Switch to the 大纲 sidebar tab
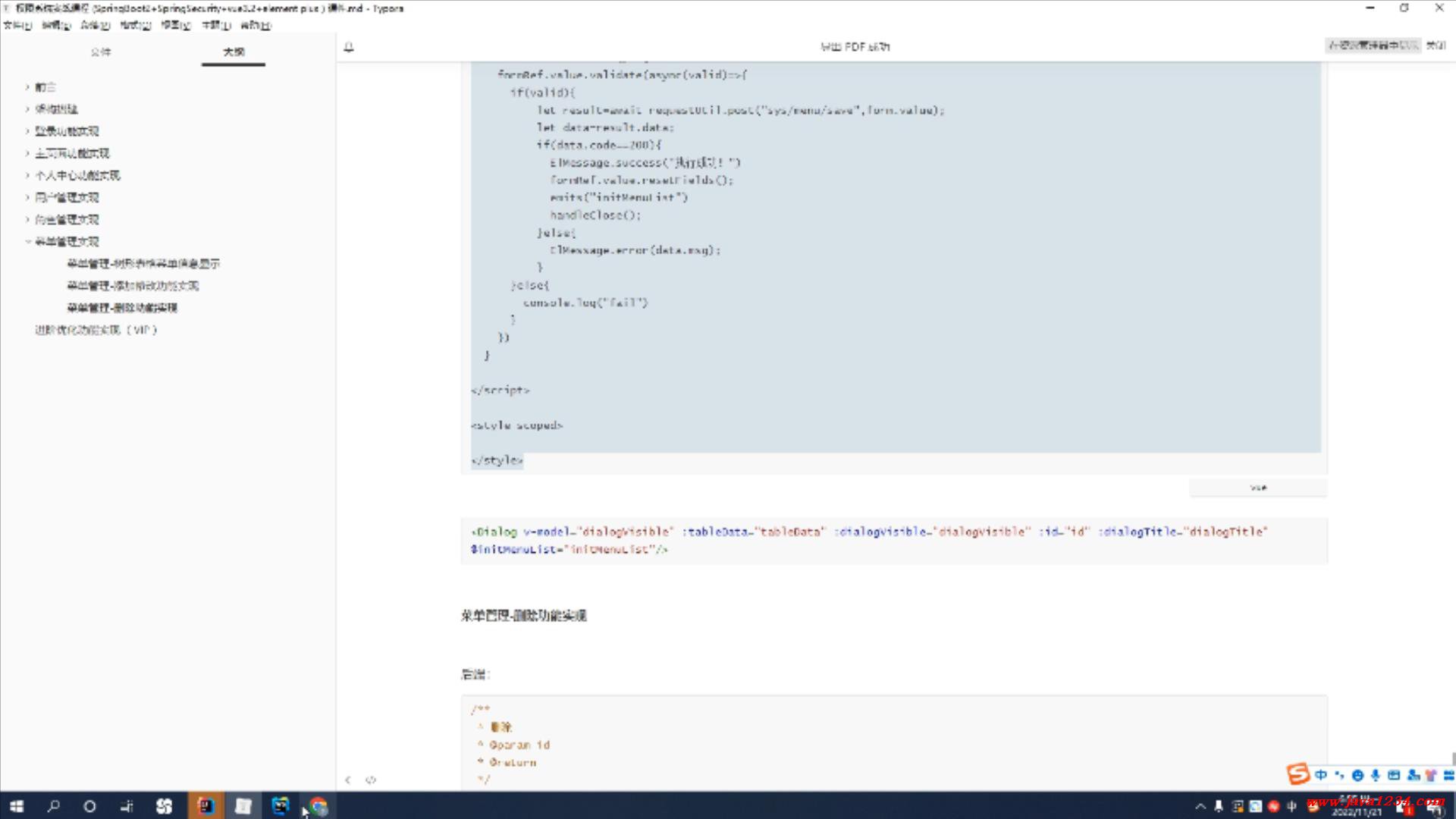 [234, 52]
